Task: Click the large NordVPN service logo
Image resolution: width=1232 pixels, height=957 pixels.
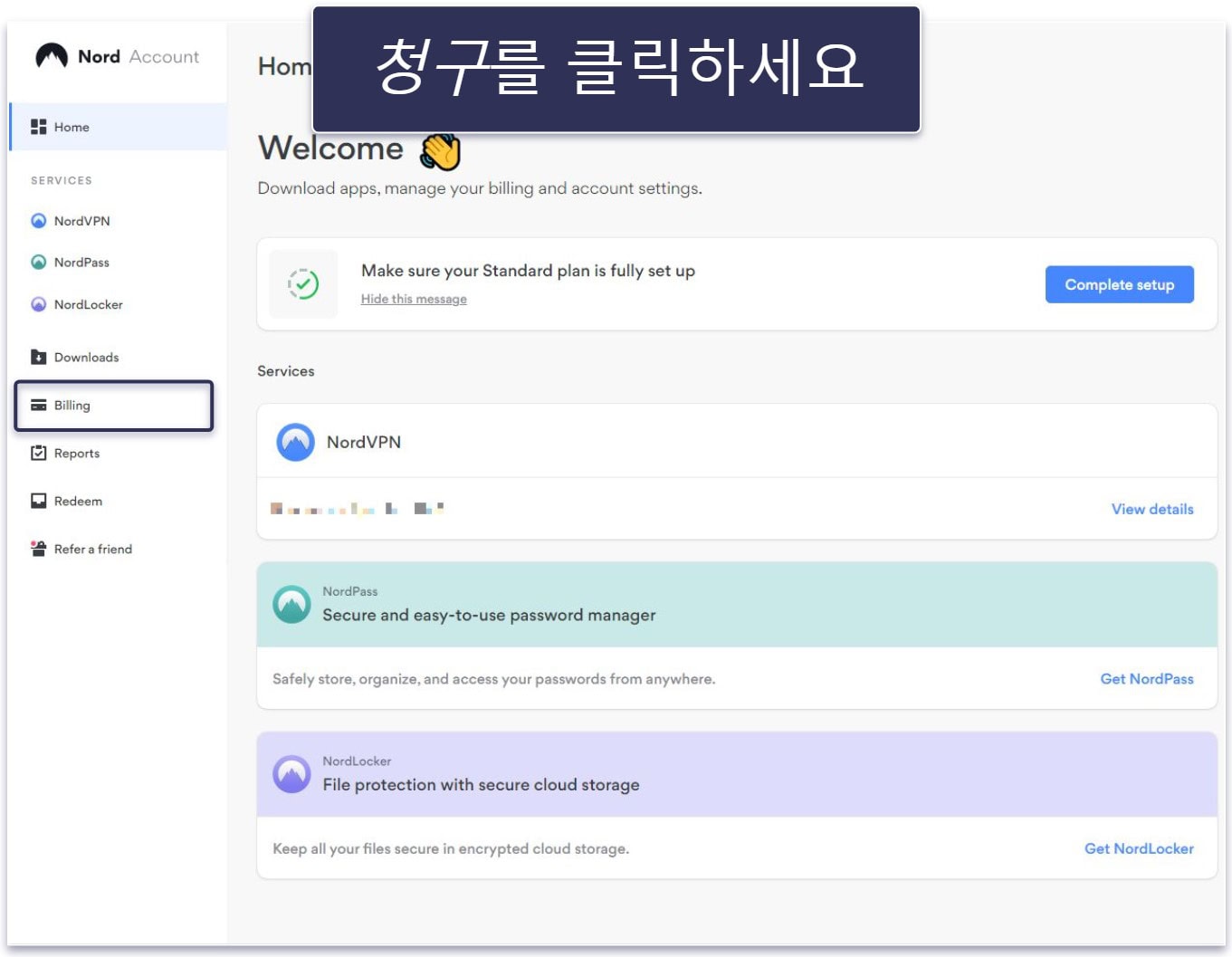Action: pos(295,442)
